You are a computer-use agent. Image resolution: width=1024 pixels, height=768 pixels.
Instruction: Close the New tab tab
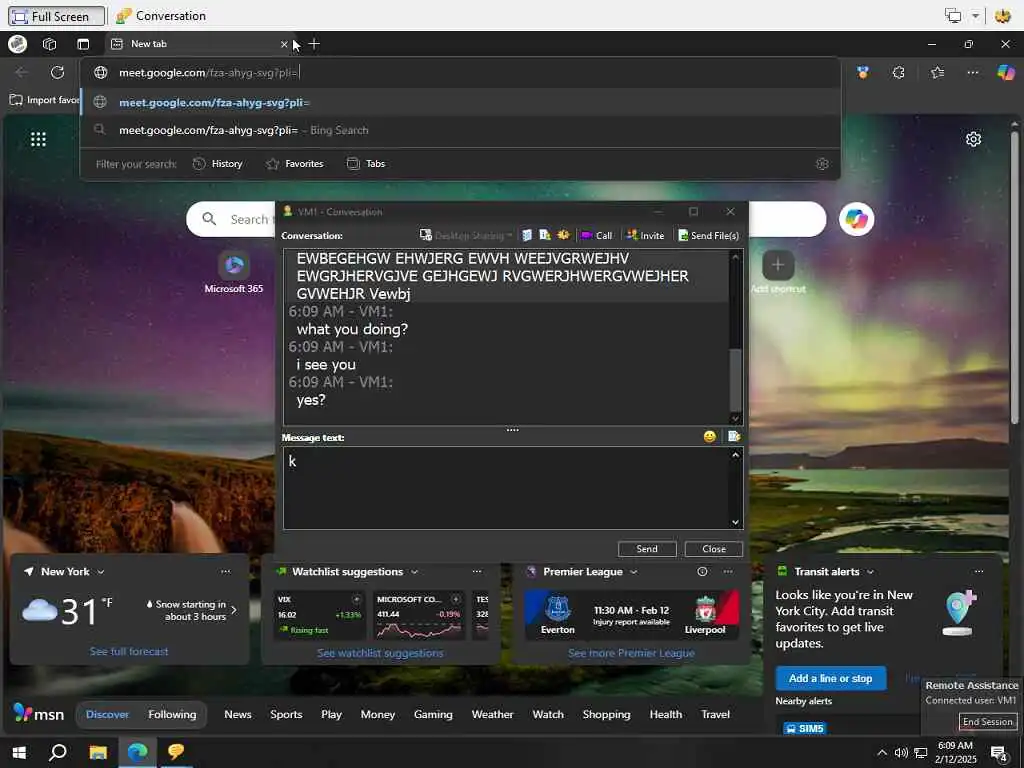point(283,44)
